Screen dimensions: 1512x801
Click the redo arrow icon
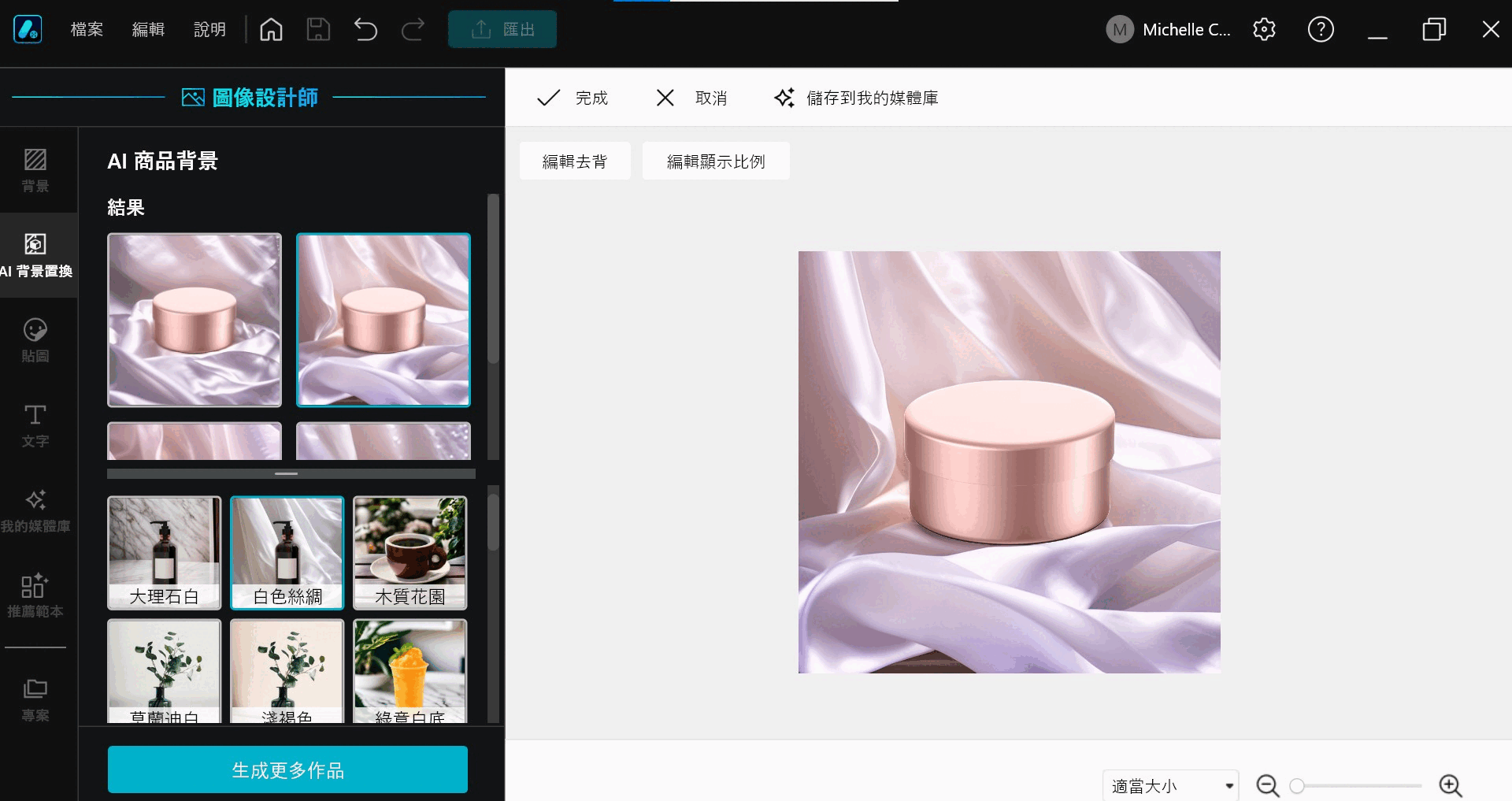coord(413,29)
